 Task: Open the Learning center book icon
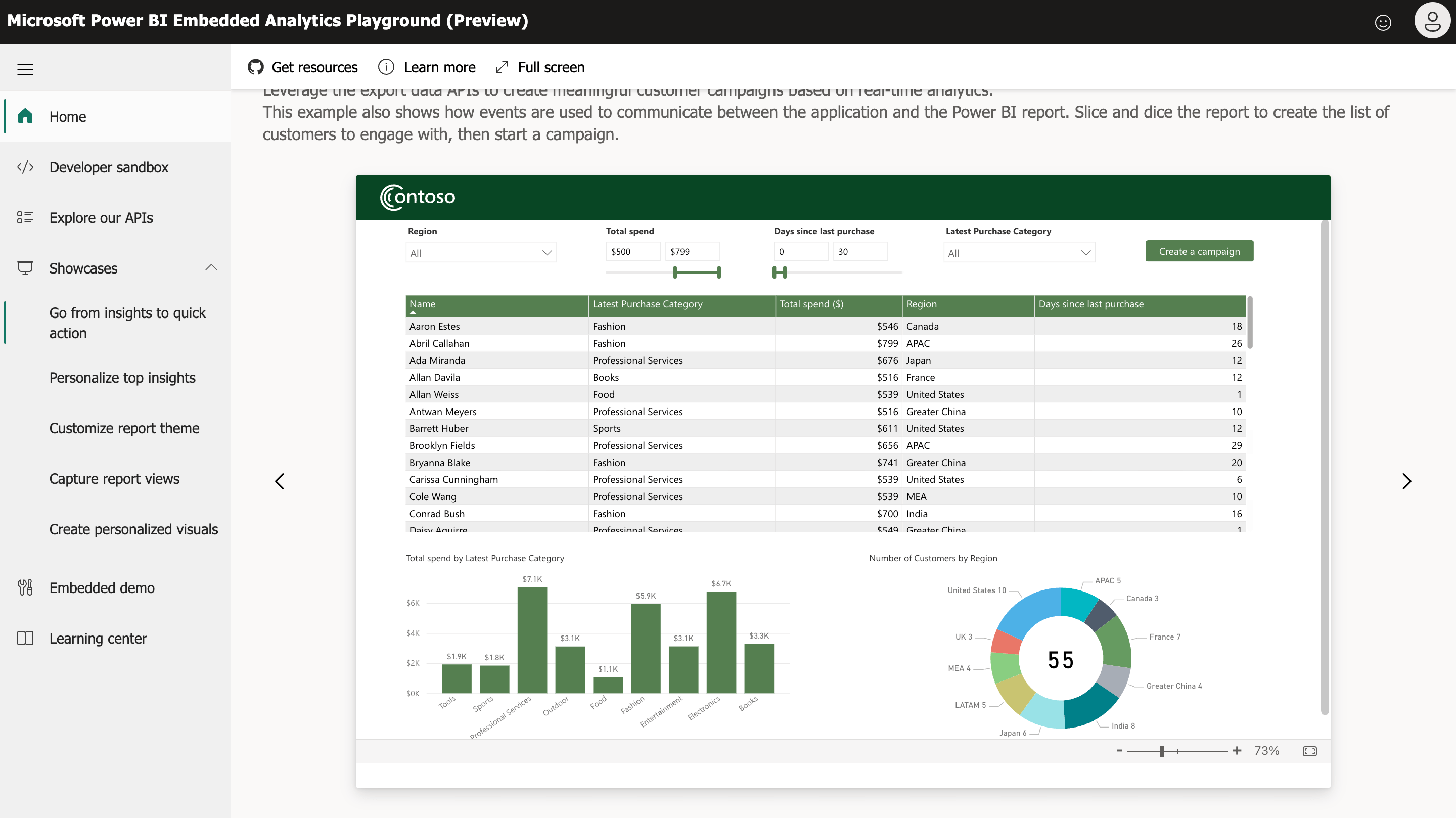(25, 638)
